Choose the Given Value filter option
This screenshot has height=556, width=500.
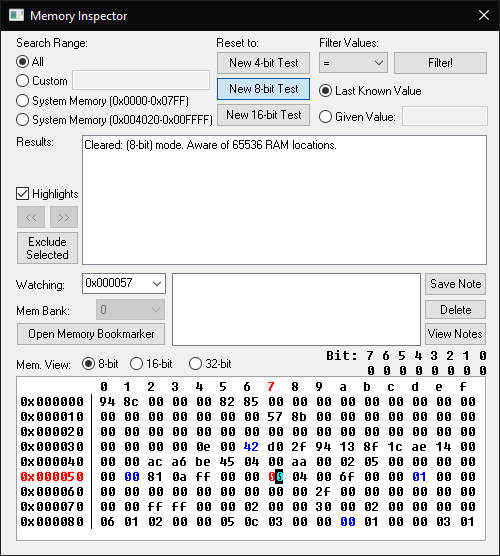point(325,117)
